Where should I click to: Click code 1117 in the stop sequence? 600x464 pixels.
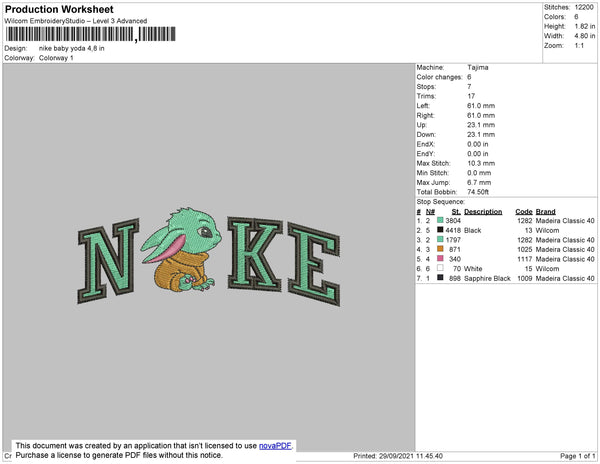tap(525, 259)
